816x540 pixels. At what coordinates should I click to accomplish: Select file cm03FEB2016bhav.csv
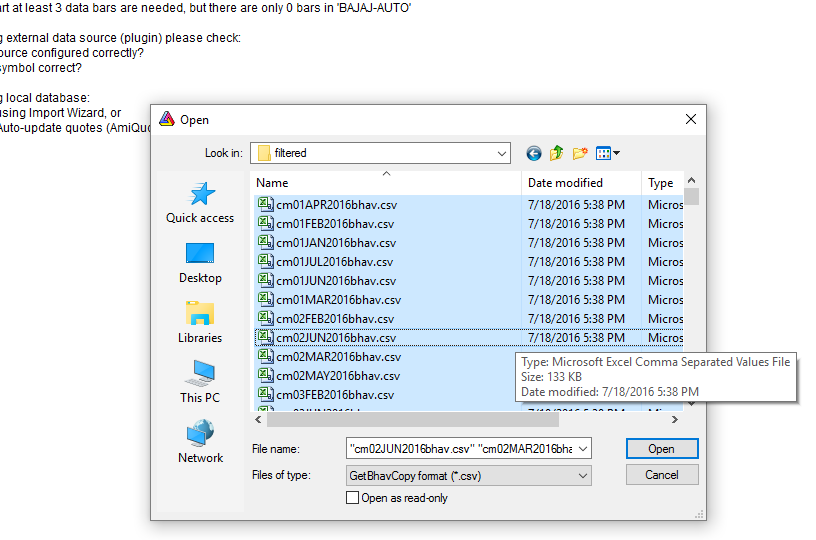point(335,395)
